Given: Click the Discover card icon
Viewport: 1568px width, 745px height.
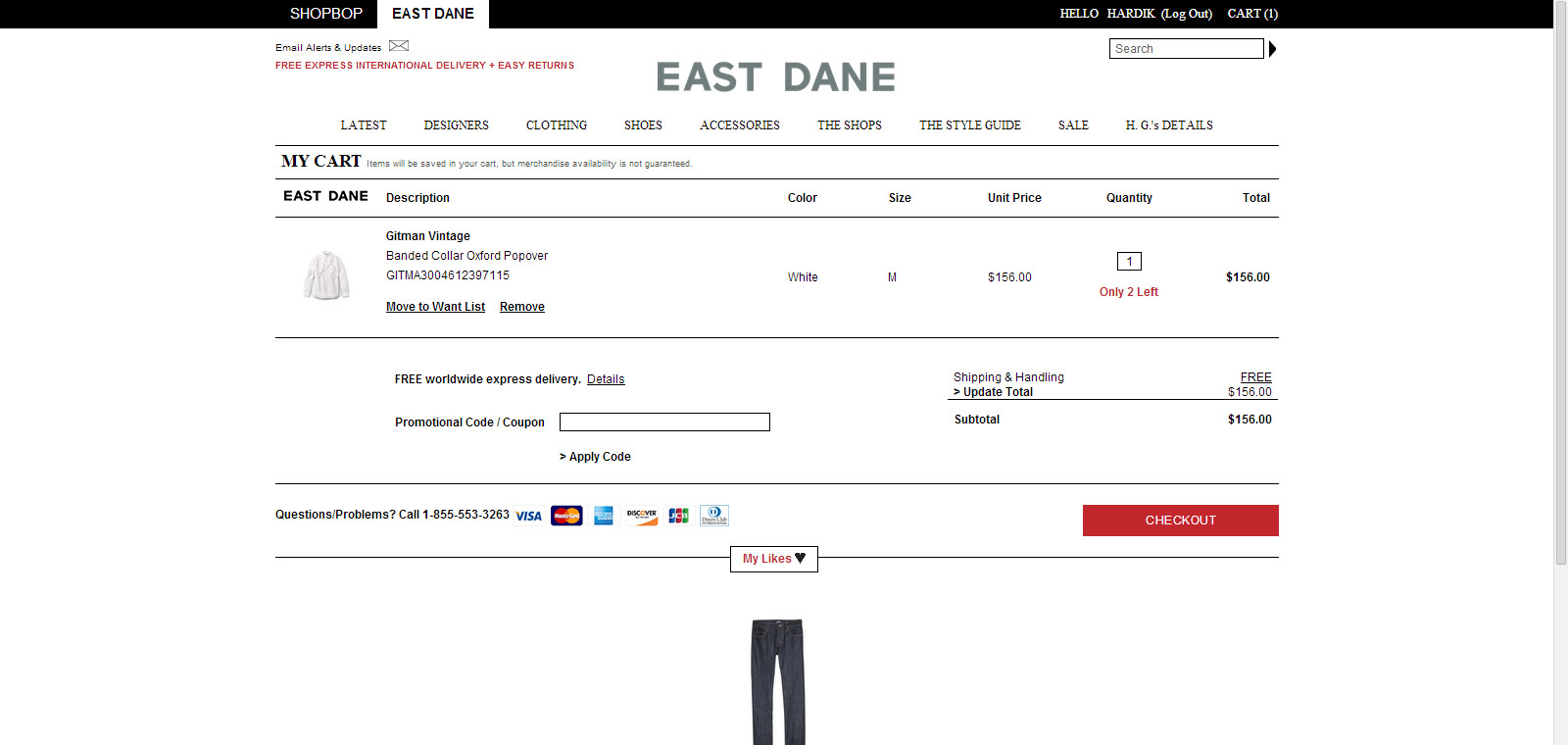Looking at the screenshot, I should click(x=642, y=516).
